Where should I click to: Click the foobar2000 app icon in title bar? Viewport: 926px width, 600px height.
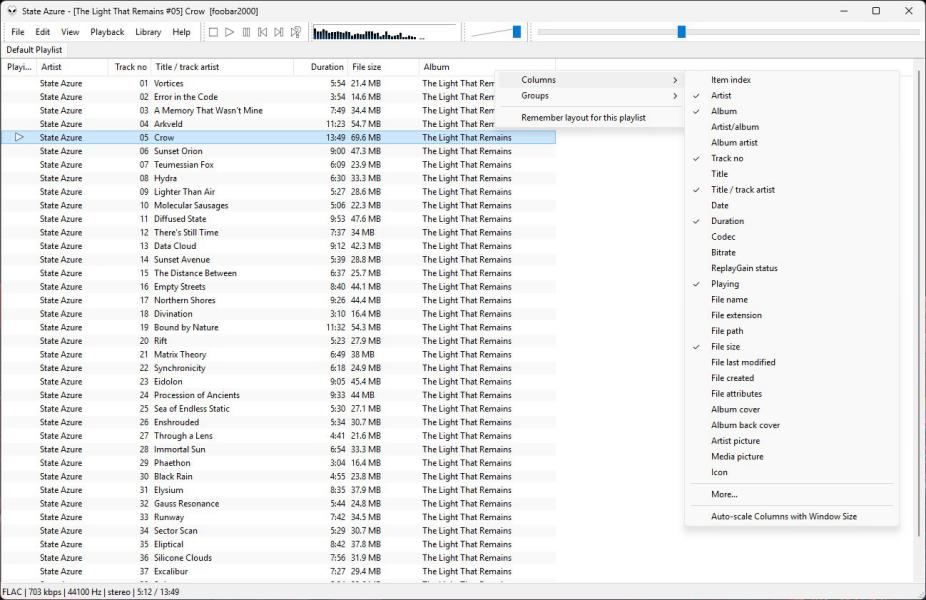point(12,11)
